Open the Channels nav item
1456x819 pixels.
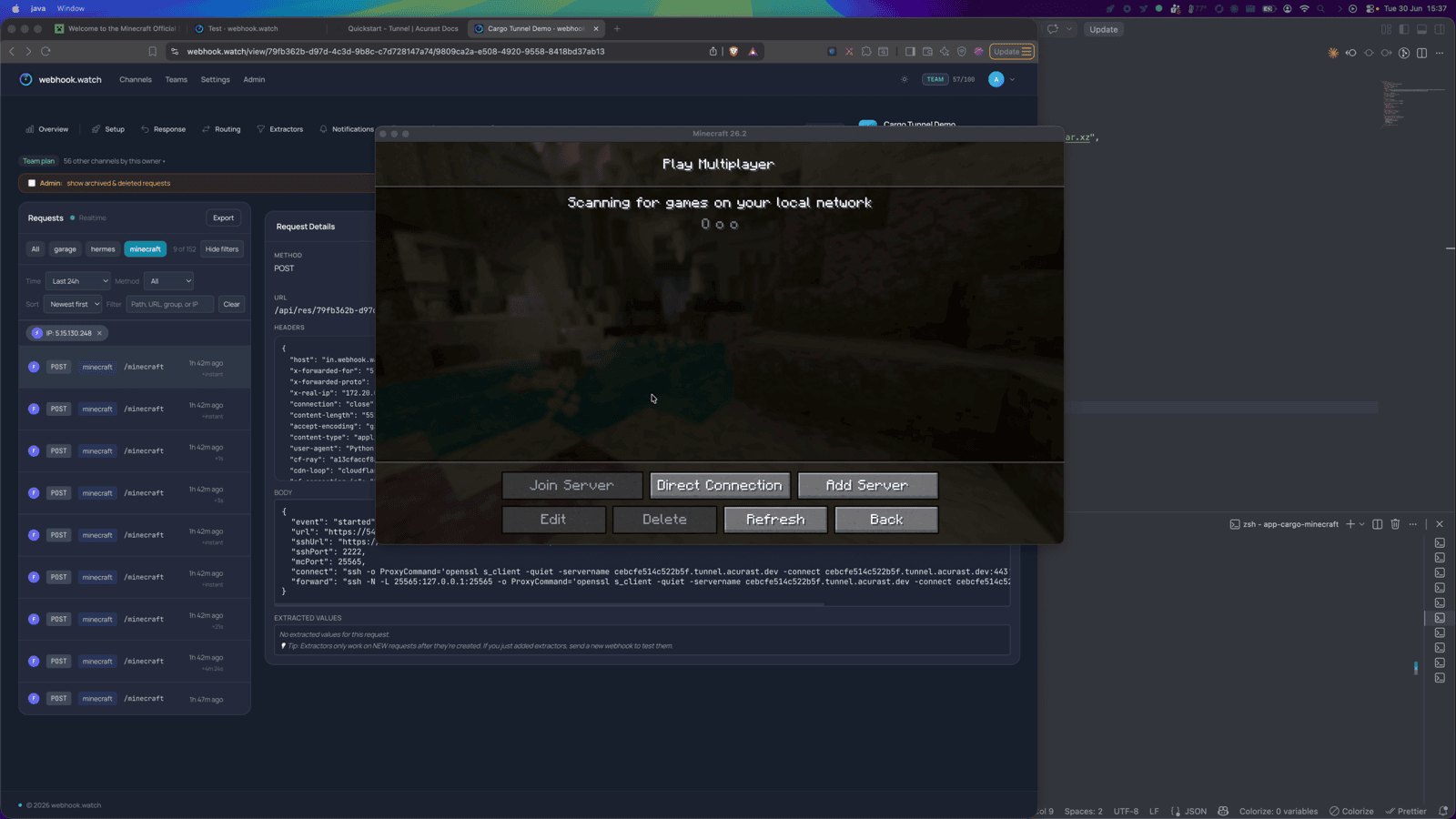click(136, 79)
